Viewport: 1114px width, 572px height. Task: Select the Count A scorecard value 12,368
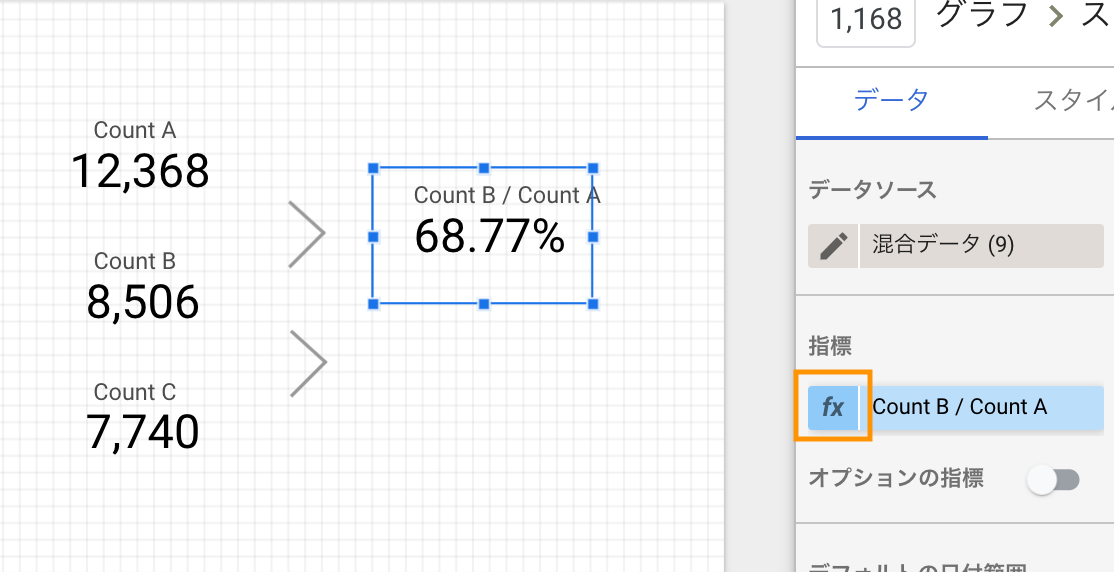click(x=140, y=171)
